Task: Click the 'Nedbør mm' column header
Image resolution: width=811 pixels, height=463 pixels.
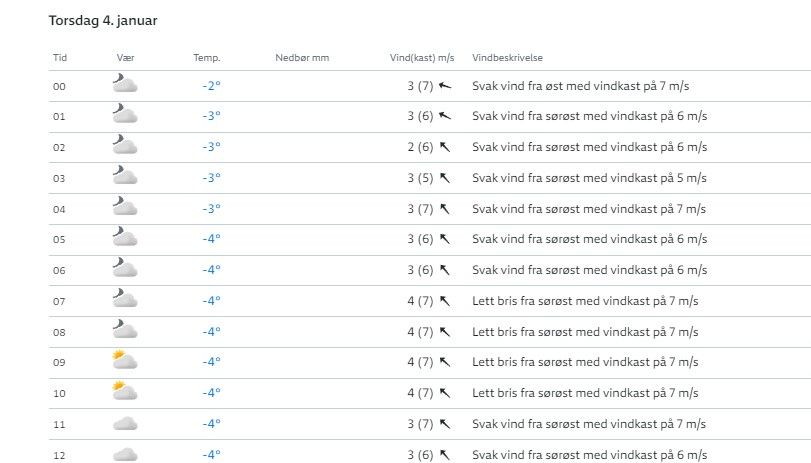Action: 302,58
